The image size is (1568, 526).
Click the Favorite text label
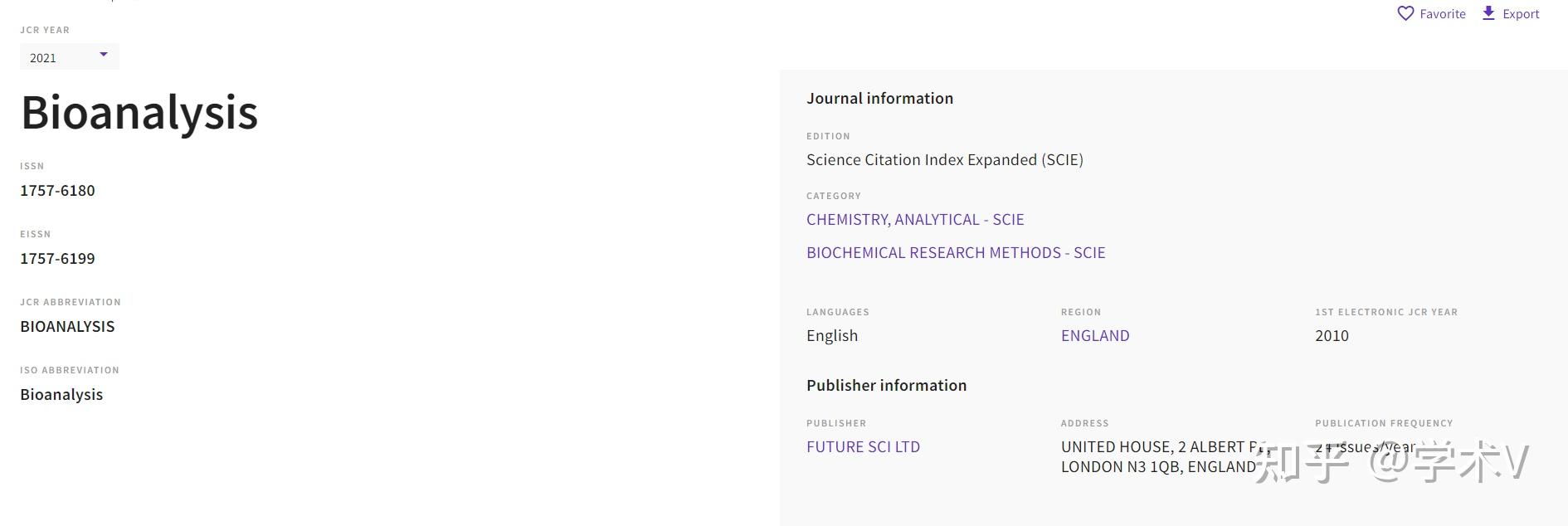(1442, 13)
